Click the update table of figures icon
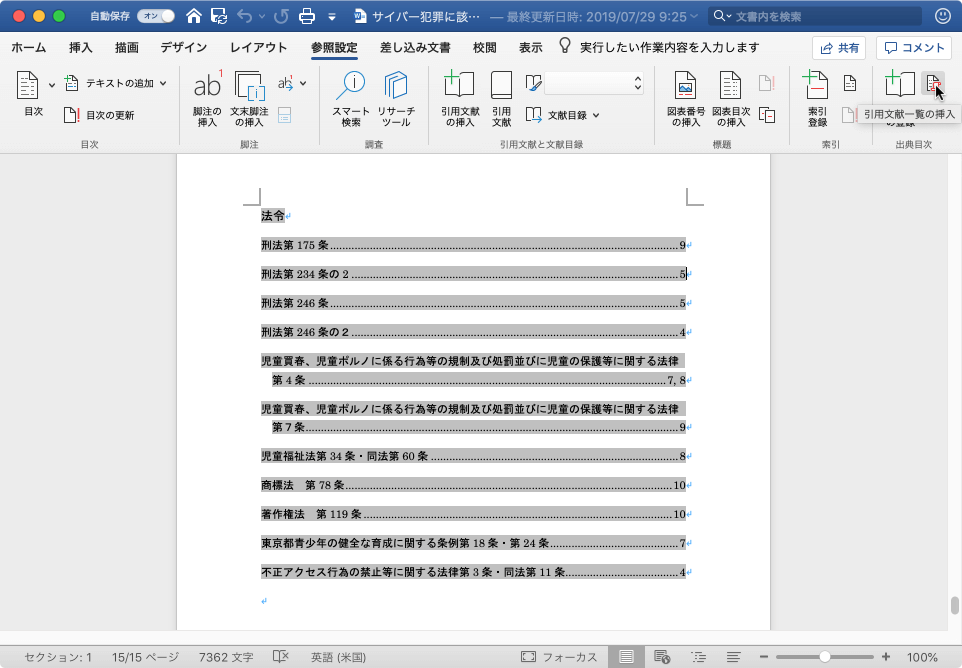This screenshot has height=668, width=962. (766, 83)
